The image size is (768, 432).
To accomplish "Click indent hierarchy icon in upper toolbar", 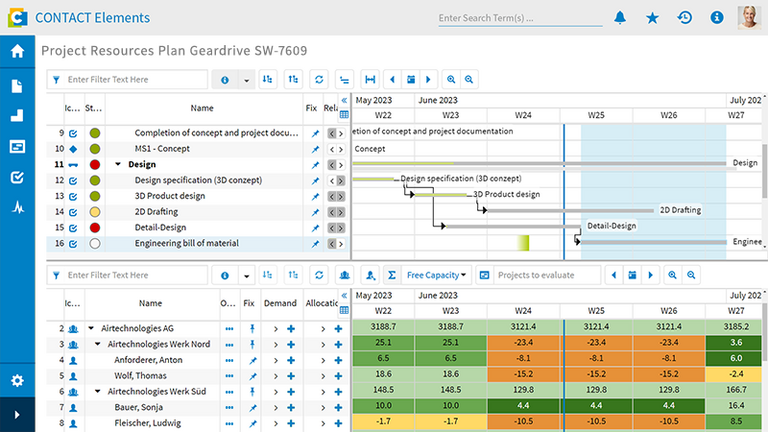I will (344, 79).
